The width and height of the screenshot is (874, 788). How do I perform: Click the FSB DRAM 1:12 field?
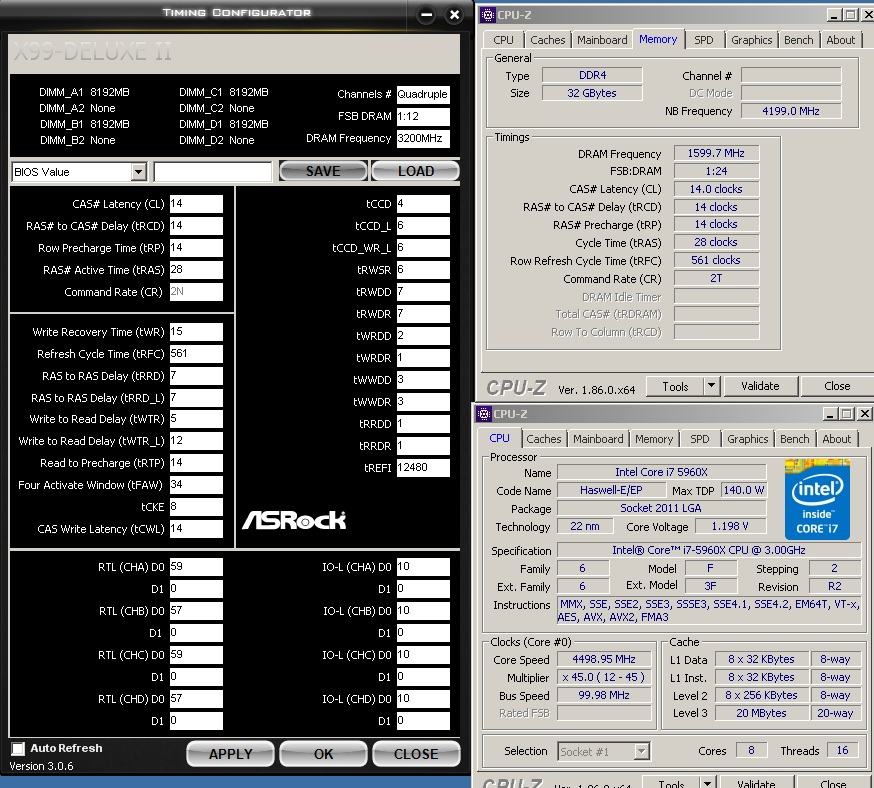pos(423,116)
